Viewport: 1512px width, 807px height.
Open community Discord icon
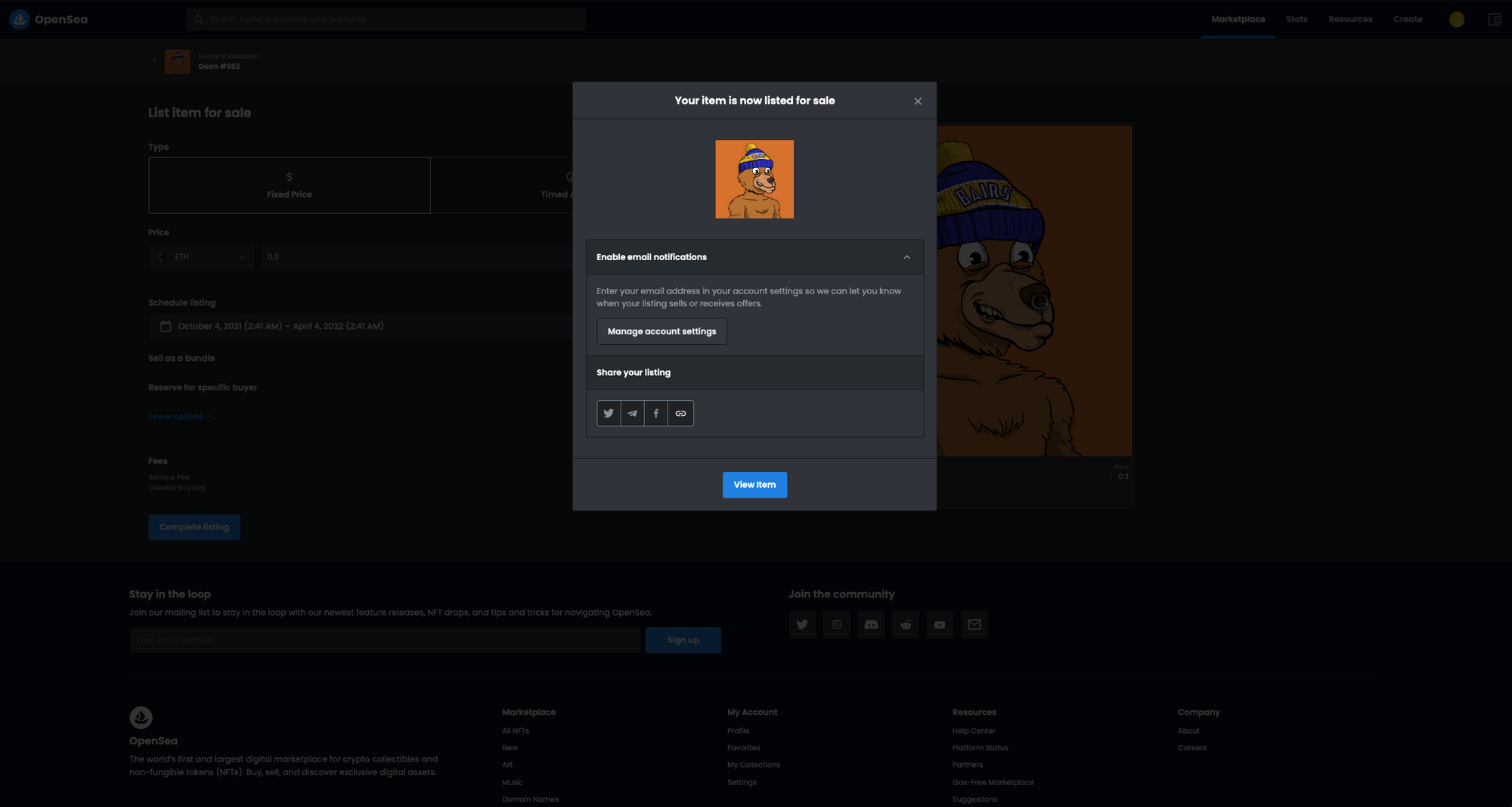coord(871,625)
